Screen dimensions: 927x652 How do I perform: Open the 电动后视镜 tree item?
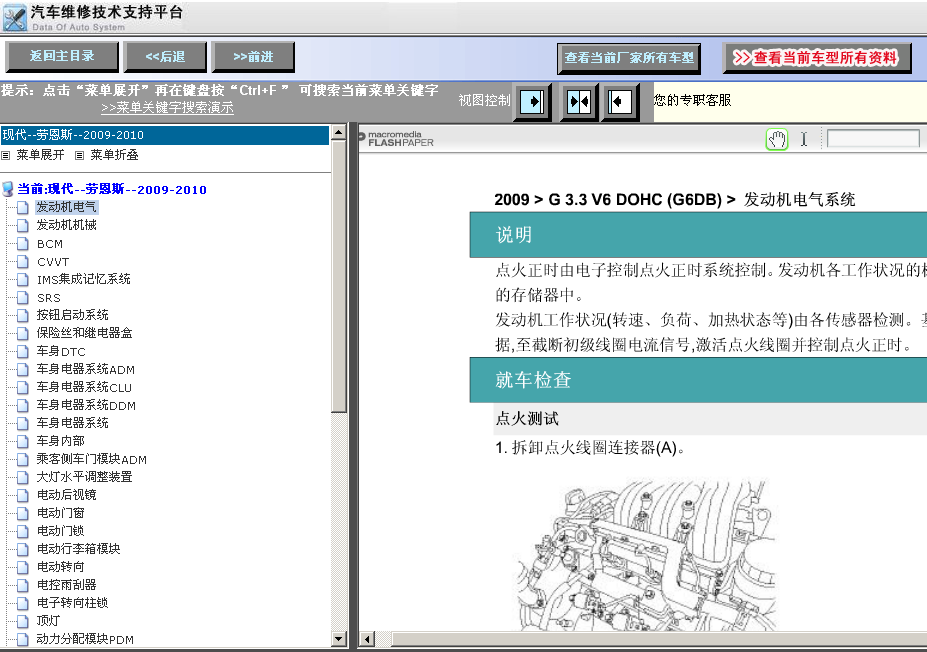66,495
